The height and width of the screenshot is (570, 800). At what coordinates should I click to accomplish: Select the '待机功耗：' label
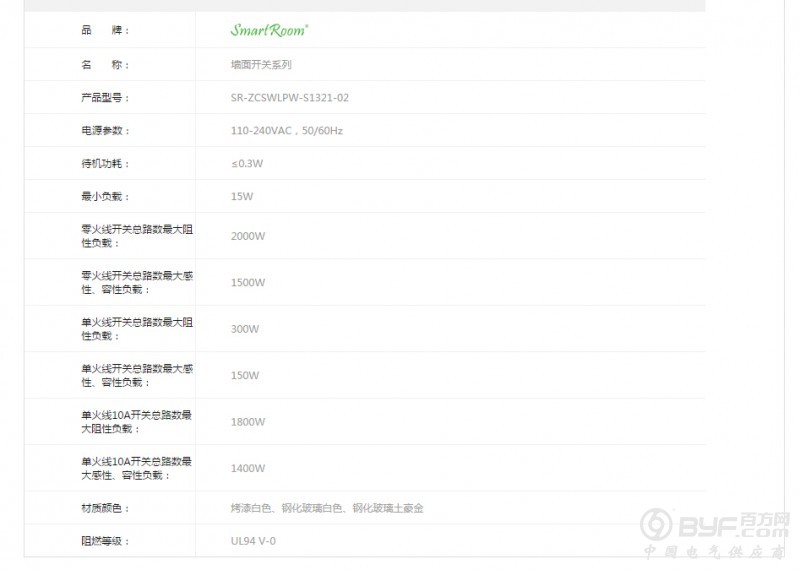point(106,163)
